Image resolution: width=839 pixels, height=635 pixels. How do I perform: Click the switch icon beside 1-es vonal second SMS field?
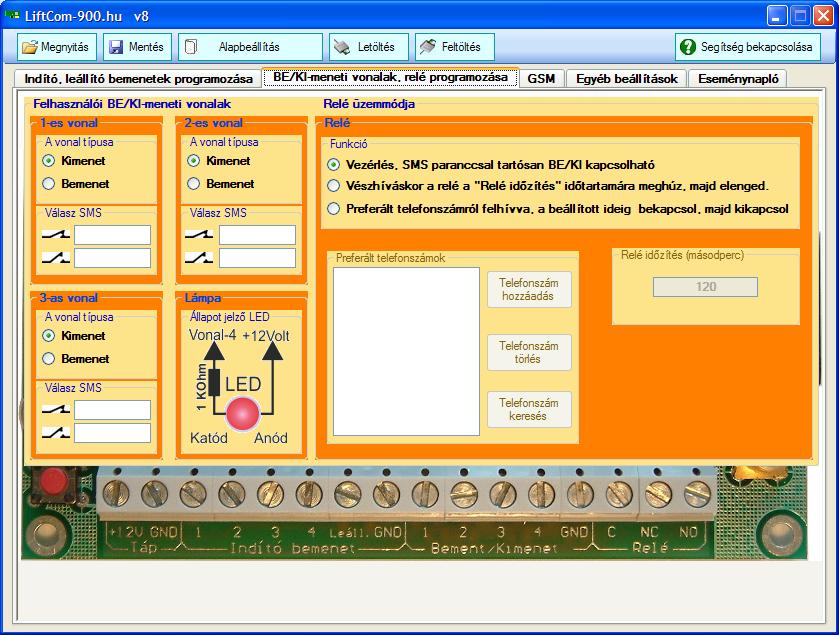(56, 257)
